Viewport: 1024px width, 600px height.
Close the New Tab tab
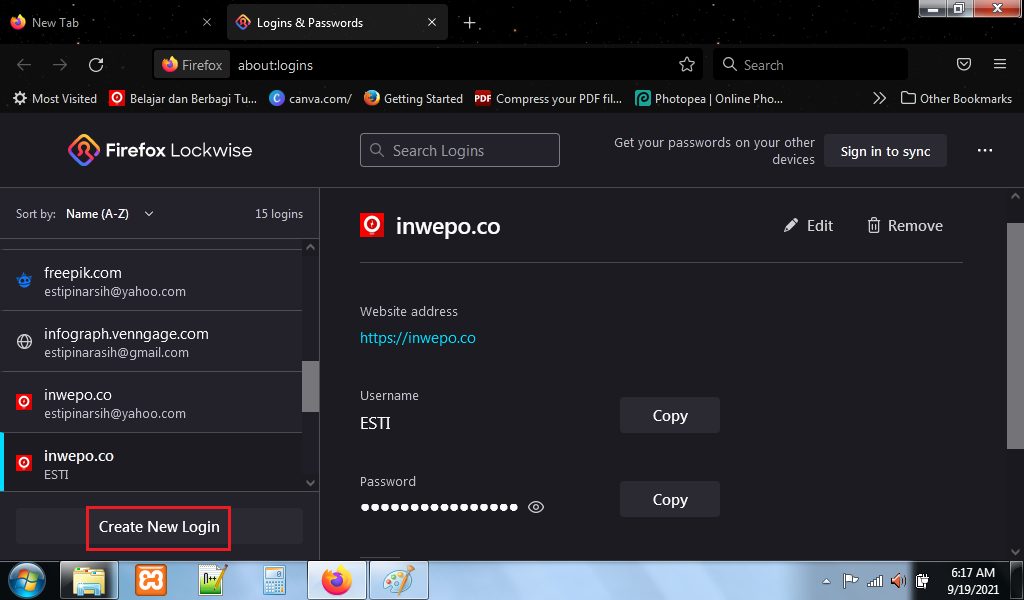pos(206,22)
